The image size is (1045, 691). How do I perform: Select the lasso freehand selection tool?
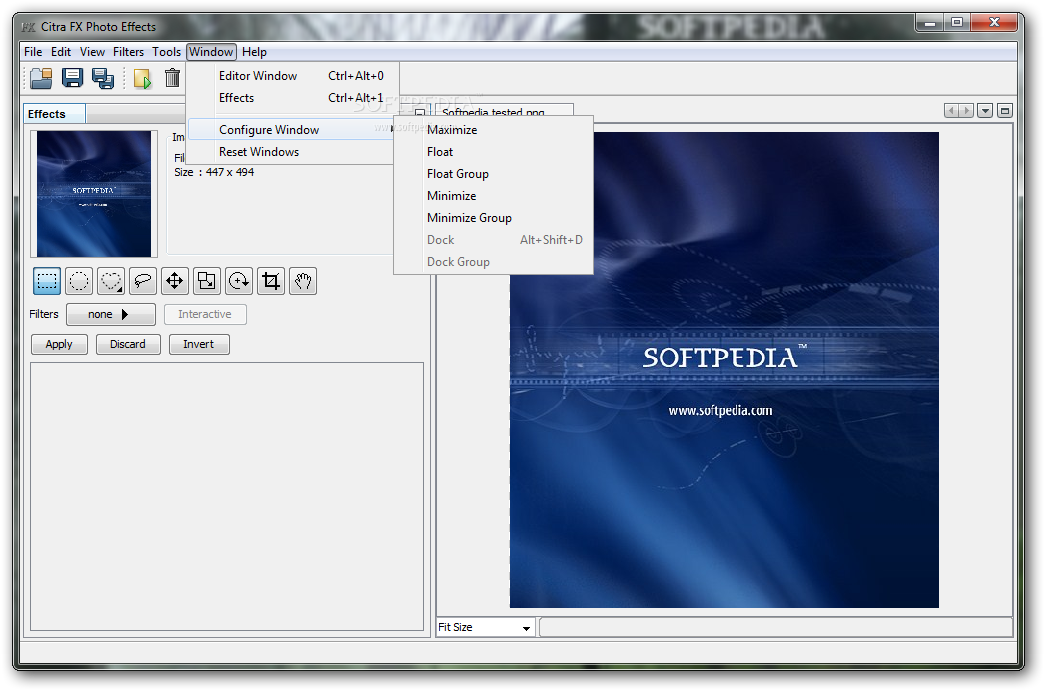pyautogui.click(x=143, y=281)
